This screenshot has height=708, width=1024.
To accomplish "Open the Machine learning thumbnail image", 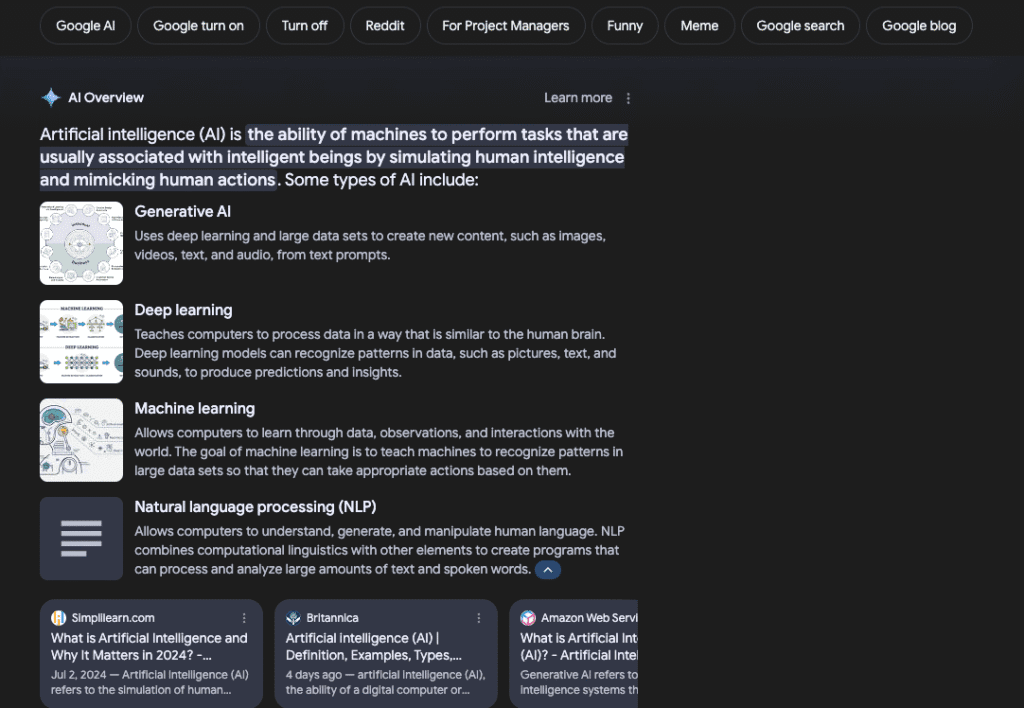I will (81, 440).
